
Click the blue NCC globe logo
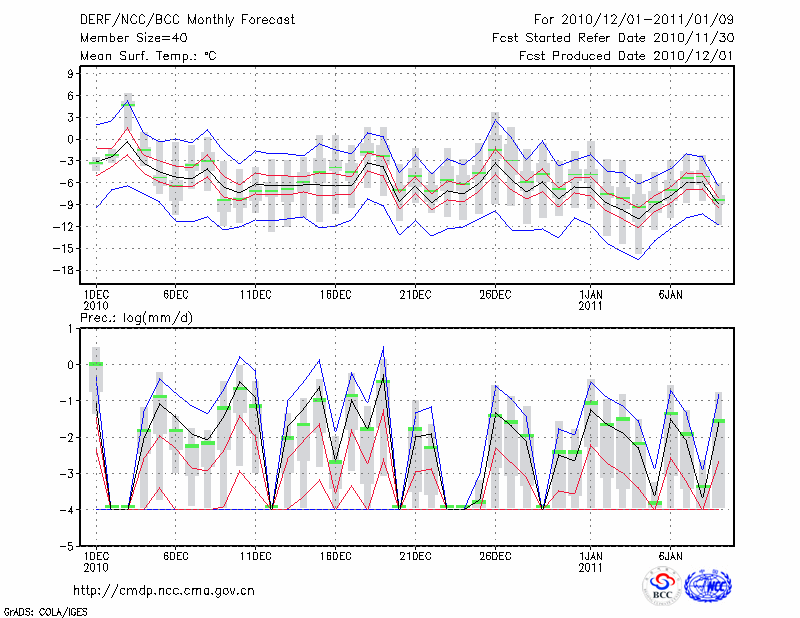click(x=708, y=586)
